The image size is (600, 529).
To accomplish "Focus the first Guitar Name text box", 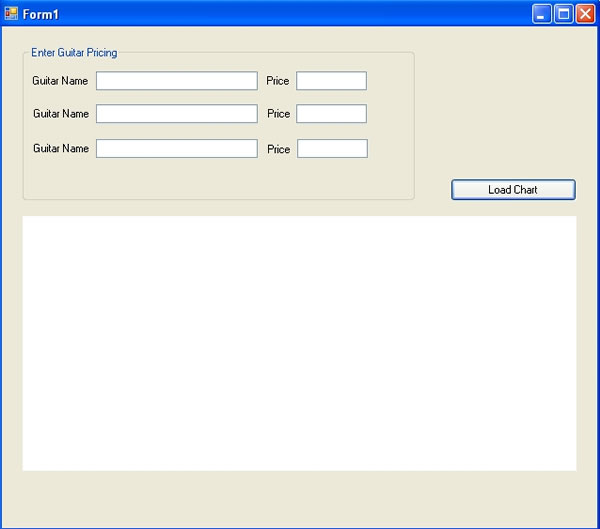I will pos(176,81).
